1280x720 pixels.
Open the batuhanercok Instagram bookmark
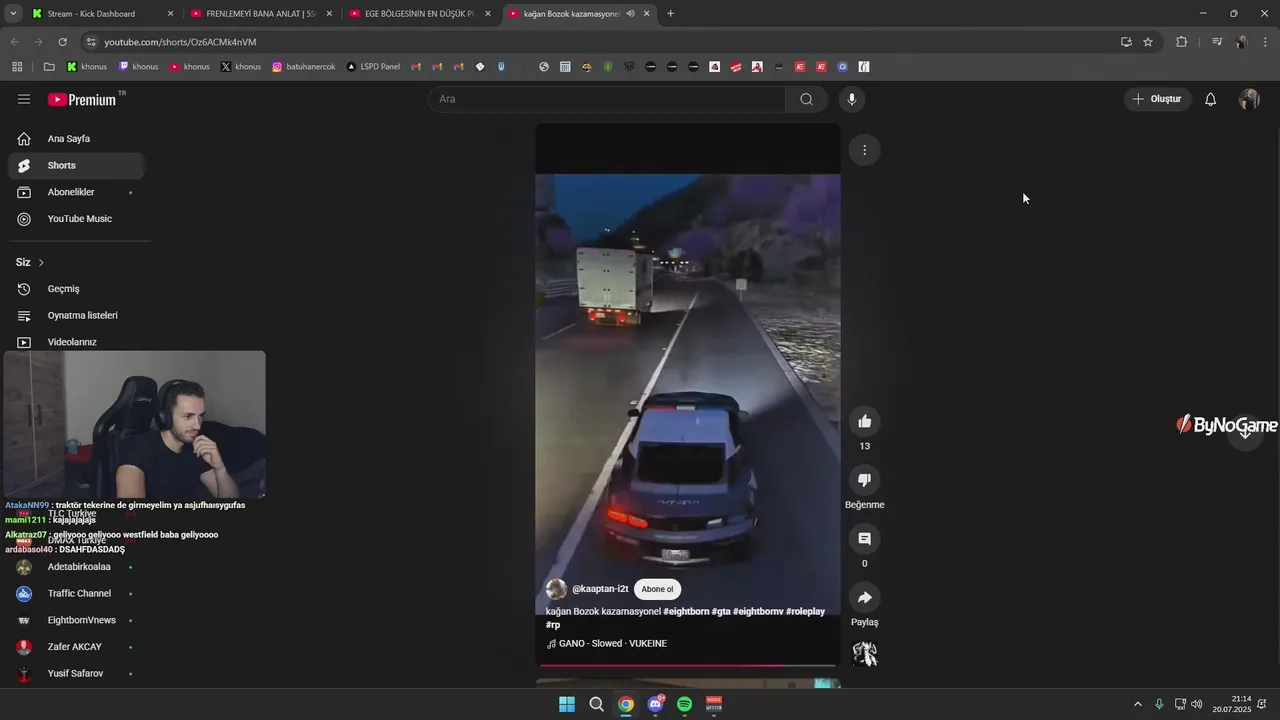point(303,67)
